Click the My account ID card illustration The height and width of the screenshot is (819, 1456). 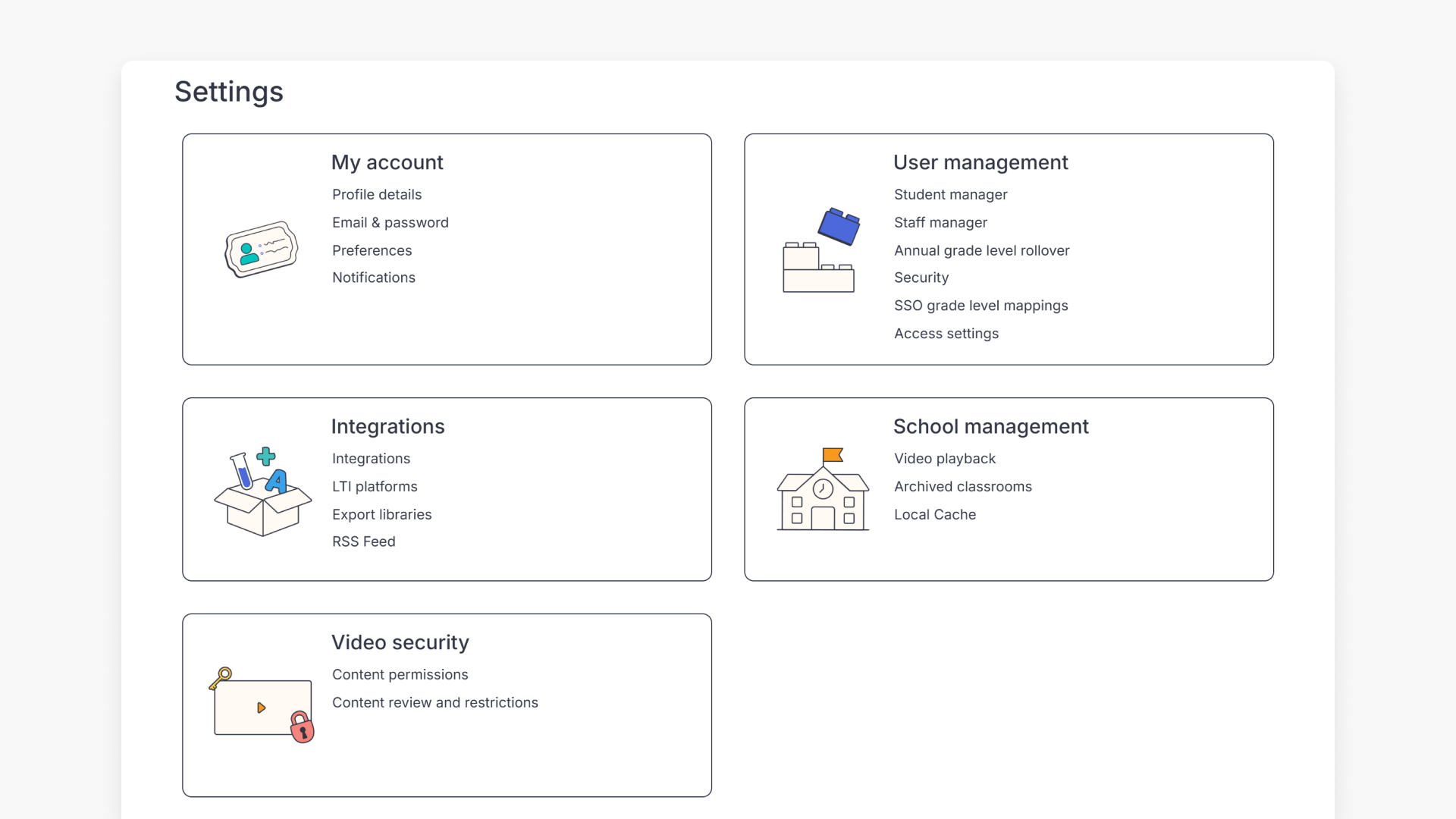261,249
